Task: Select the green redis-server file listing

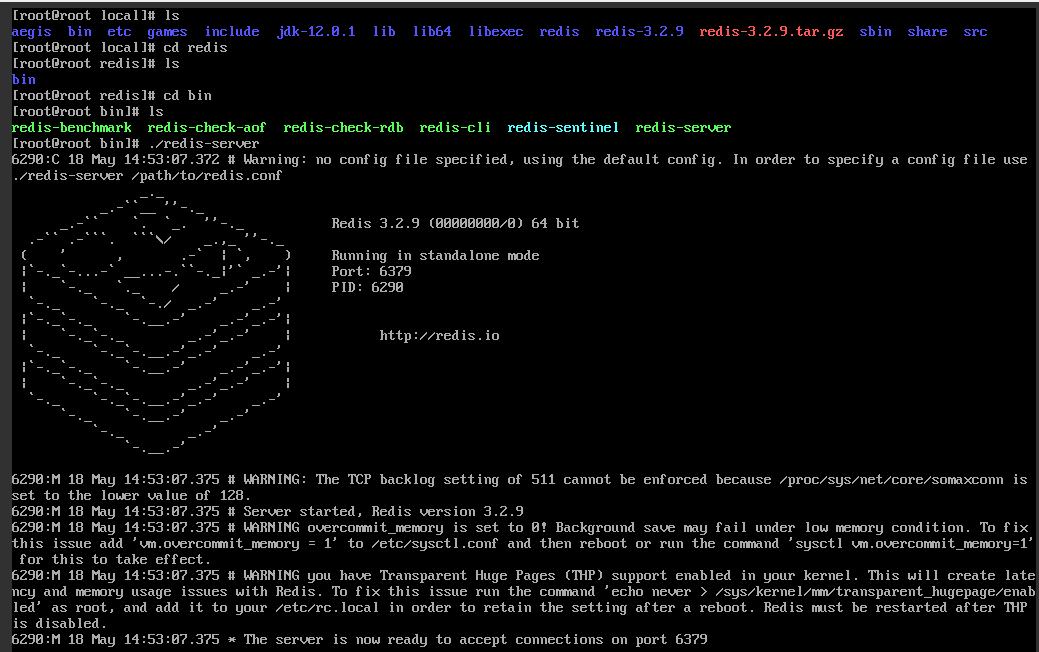Action: coord(683,127)
